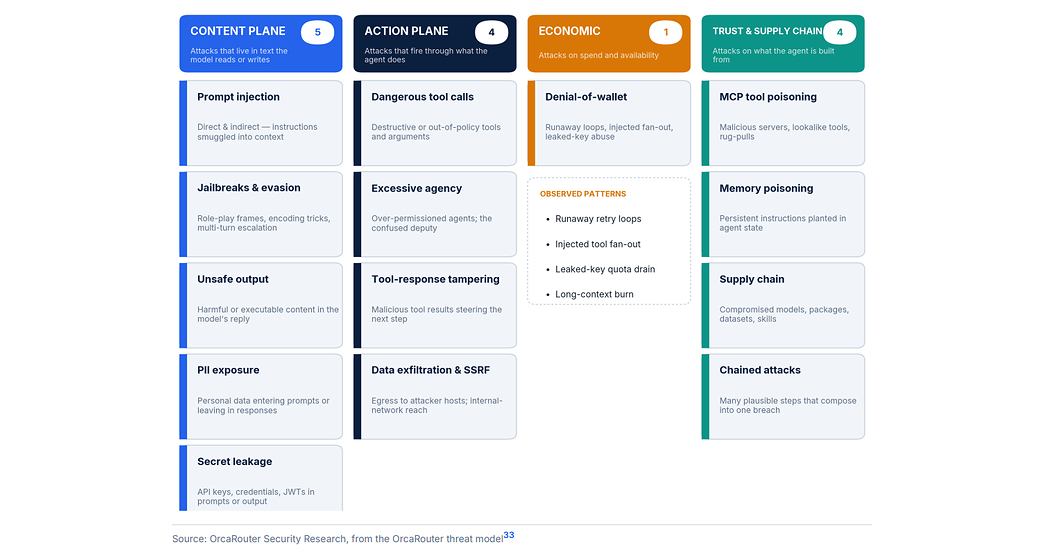The image size is (1058, 554).
Task: Select 'Runaway retry loops' bullet
Action: click(x=598, y=219)
